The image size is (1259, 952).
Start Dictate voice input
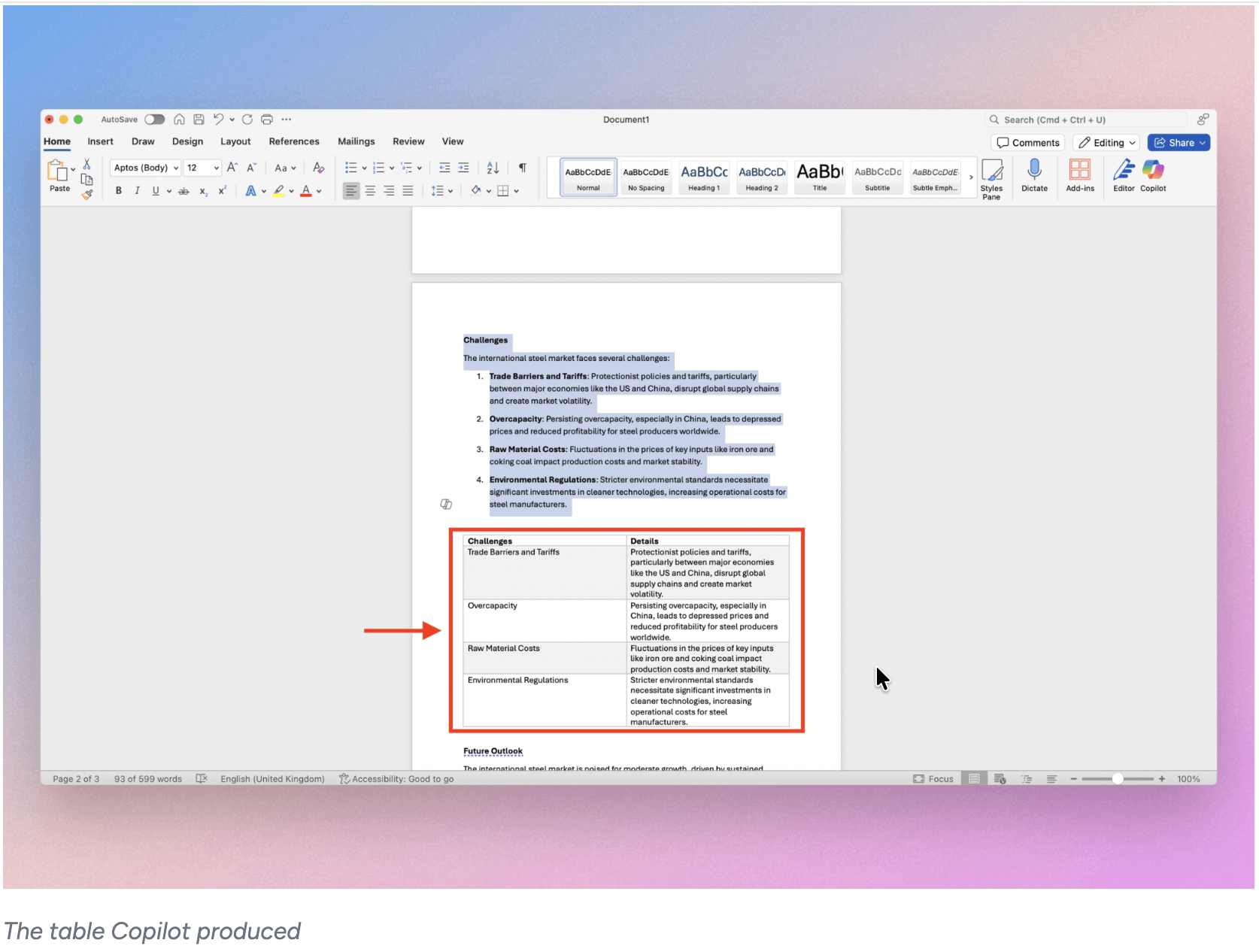coord(1035,177)
